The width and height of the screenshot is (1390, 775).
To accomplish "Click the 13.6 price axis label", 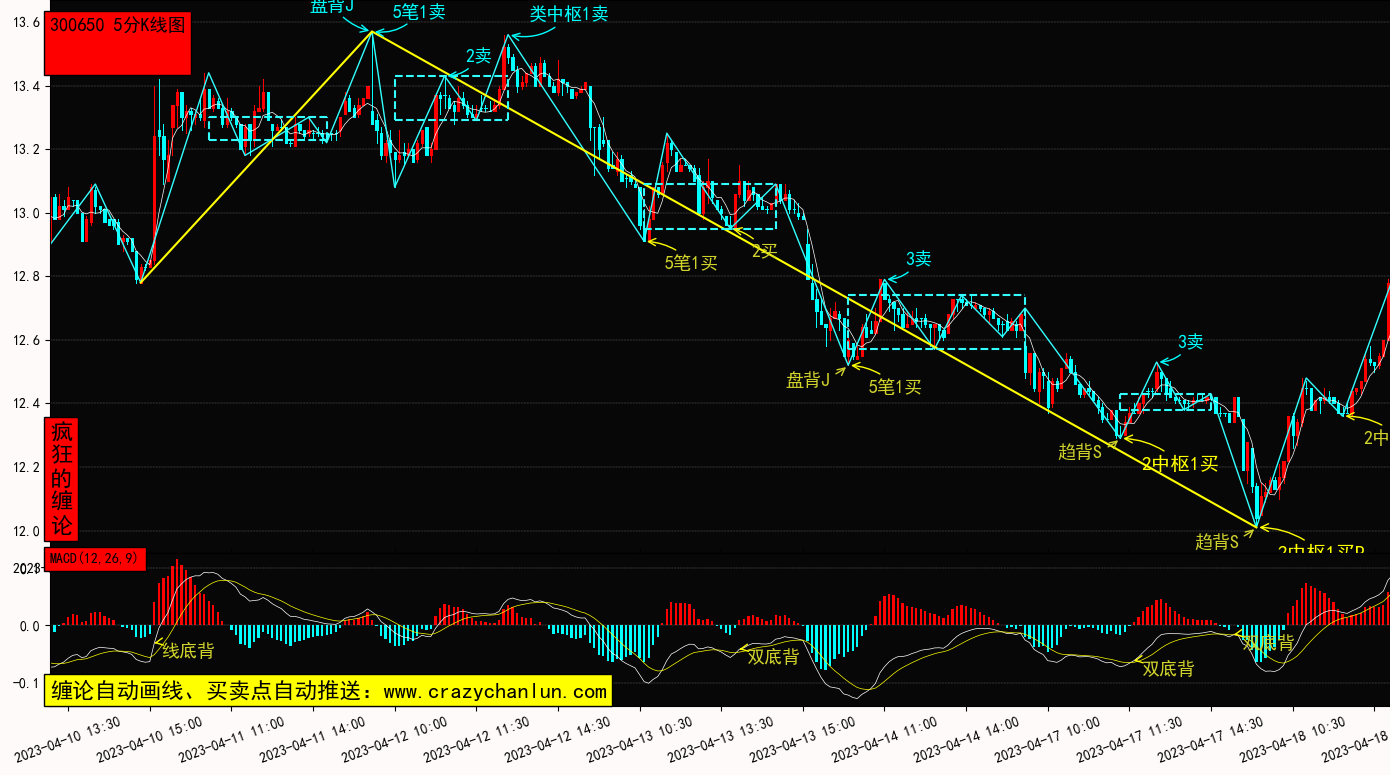I will pyautogui.click(x=25, y=22).
